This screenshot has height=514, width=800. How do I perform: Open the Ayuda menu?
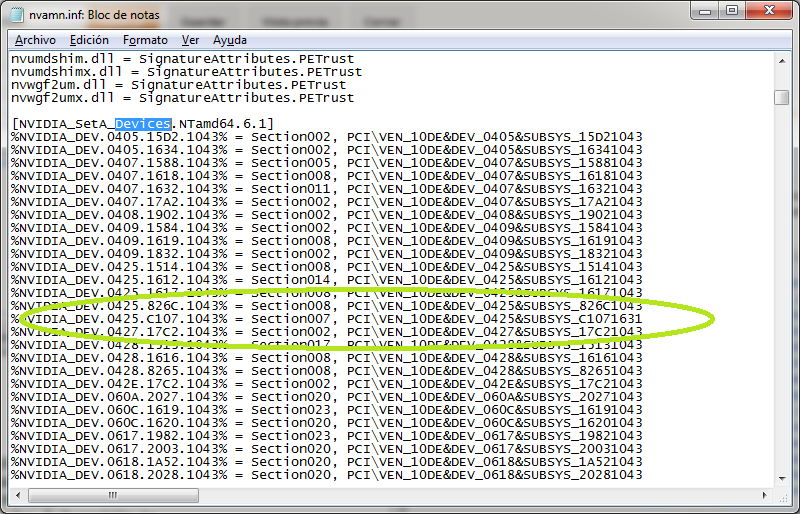point(230,40)
